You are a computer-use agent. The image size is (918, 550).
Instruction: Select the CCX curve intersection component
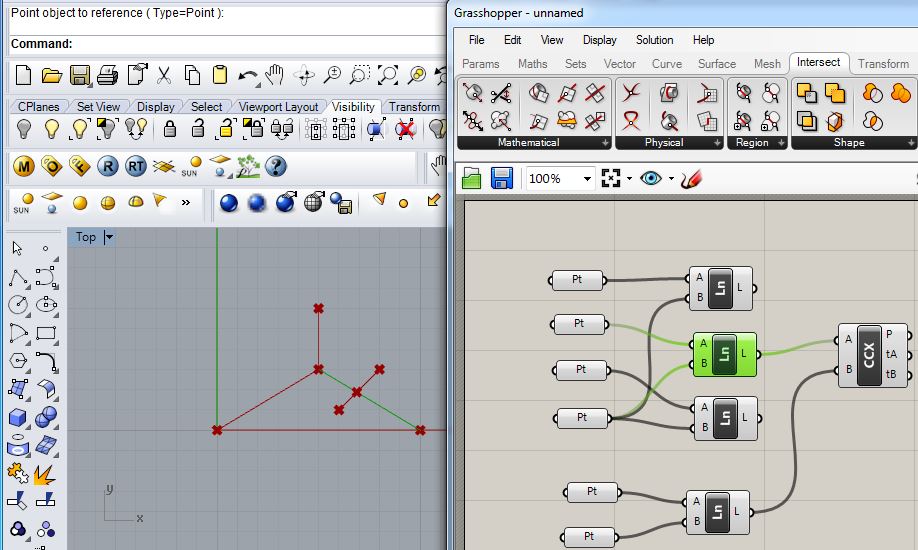click(873, 355)
